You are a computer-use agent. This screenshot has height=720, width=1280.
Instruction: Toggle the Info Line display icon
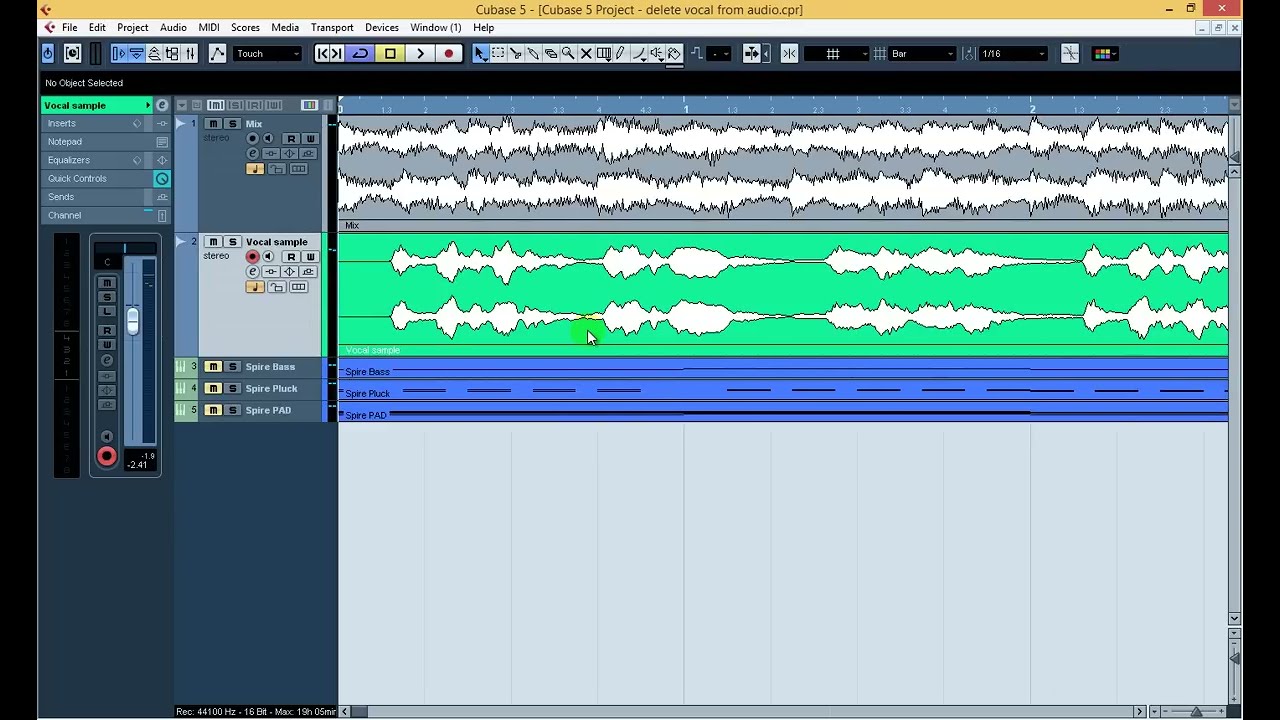pyautogui.click(x=137, y=53)
